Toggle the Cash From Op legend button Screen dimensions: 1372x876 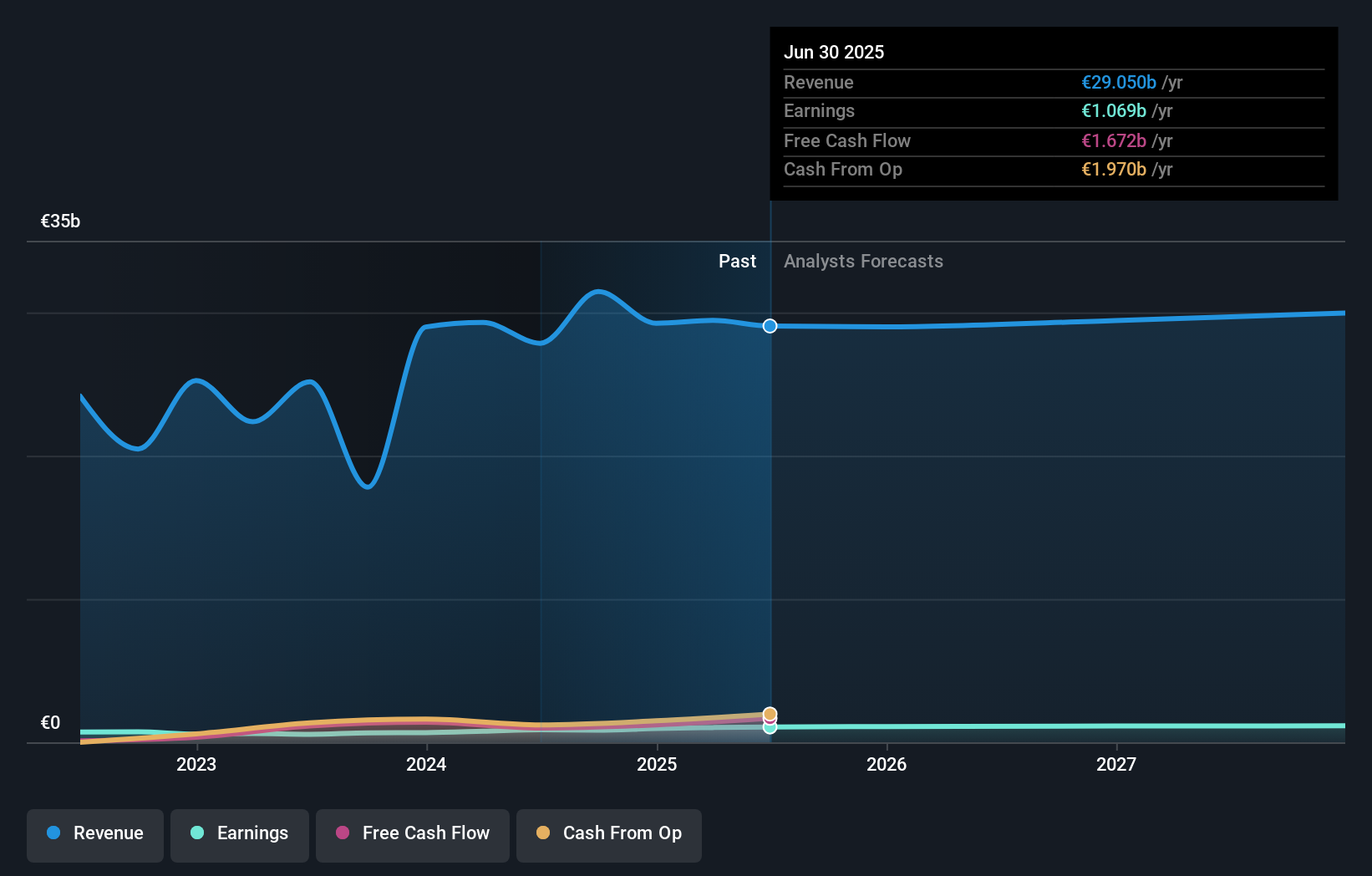609,835
